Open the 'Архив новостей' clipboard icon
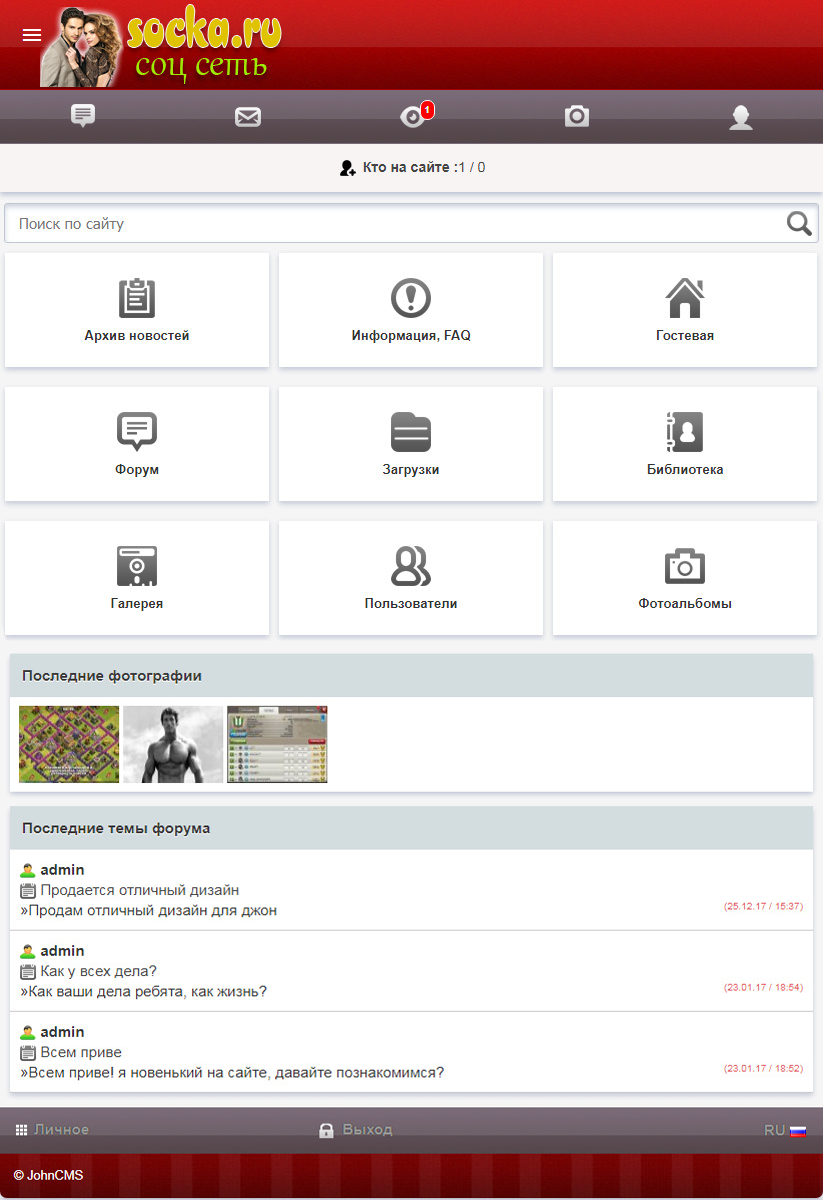This screenshot has width=823, height=1200. coord(137,298)
